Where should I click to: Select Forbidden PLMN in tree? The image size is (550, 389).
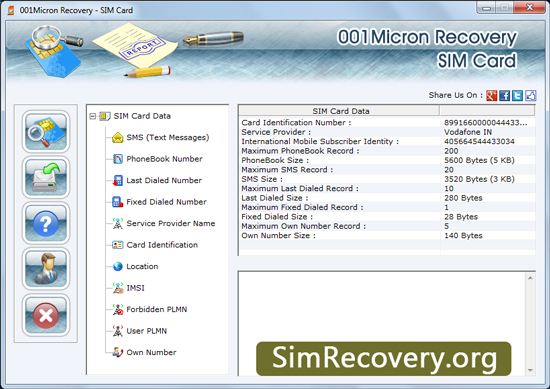[156, 309]
